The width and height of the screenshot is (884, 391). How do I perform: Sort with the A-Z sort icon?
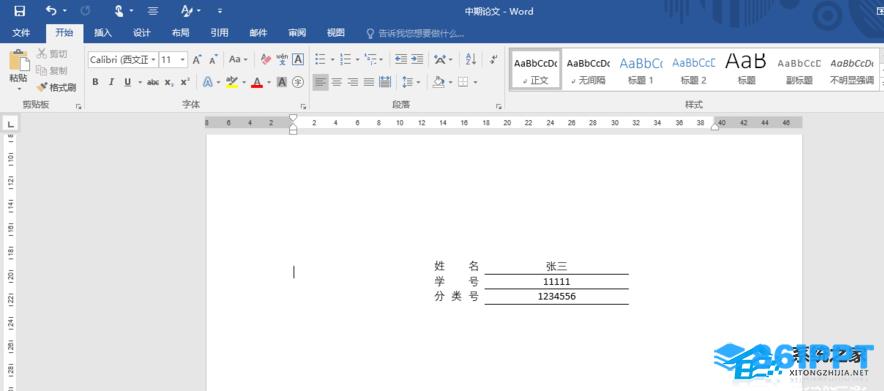click(x=471, y=59)
